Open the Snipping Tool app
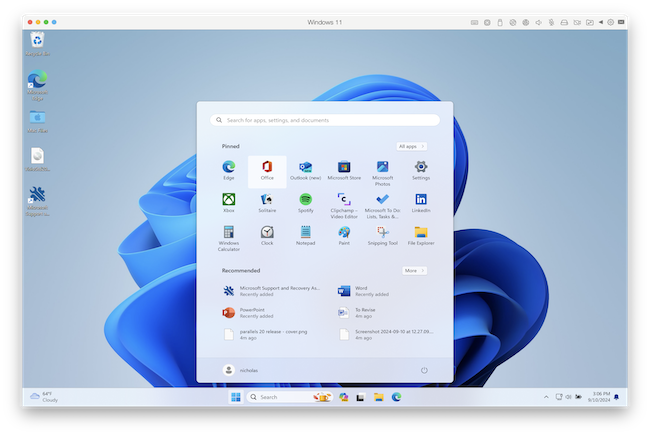 382,233
